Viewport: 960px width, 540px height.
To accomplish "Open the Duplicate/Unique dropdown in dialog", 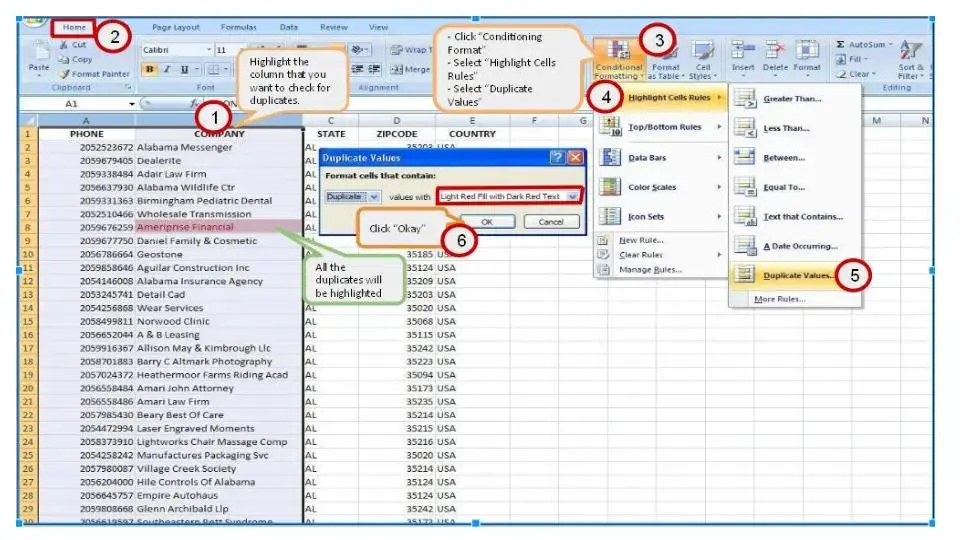I will pyautogui.click(x=353, y=197).
